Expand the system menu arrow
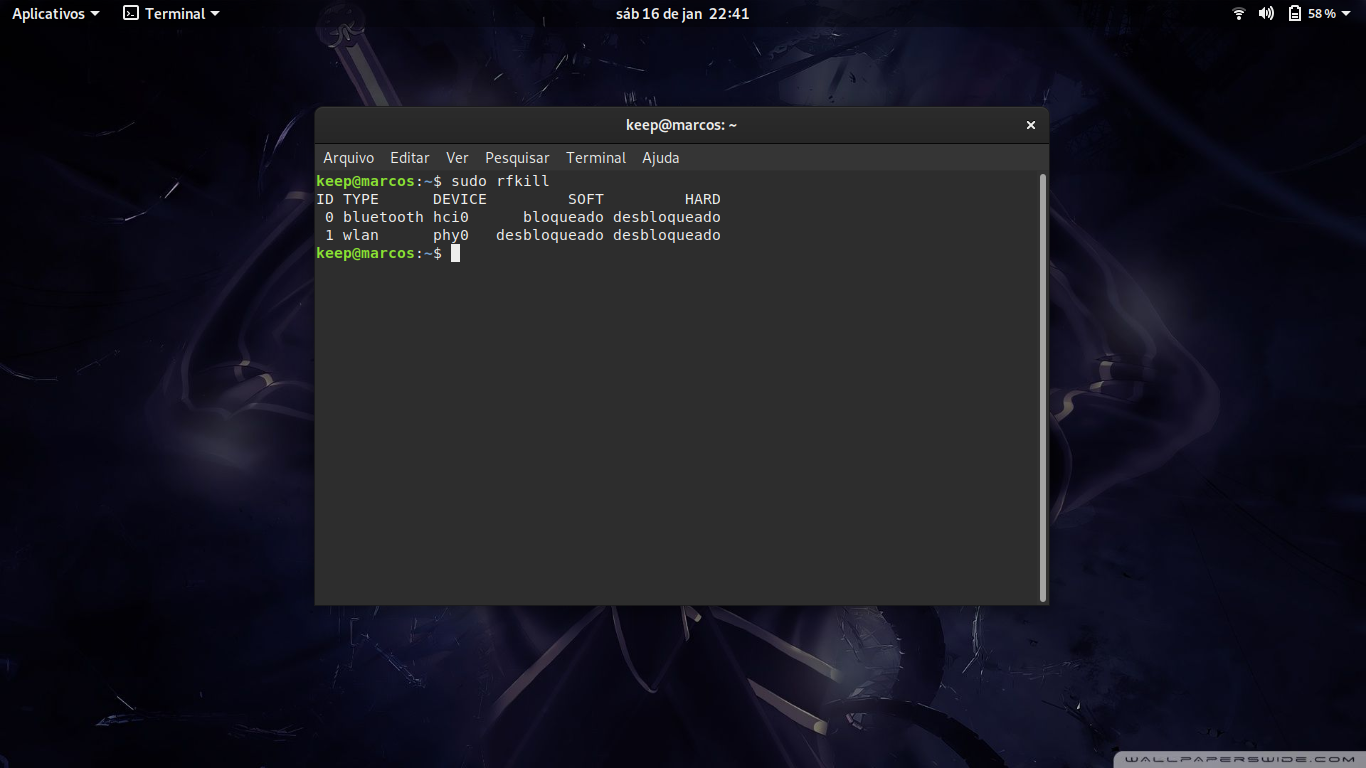Image resolution: width=1366 pixels, height=768 pixels. click(1346, 14)
